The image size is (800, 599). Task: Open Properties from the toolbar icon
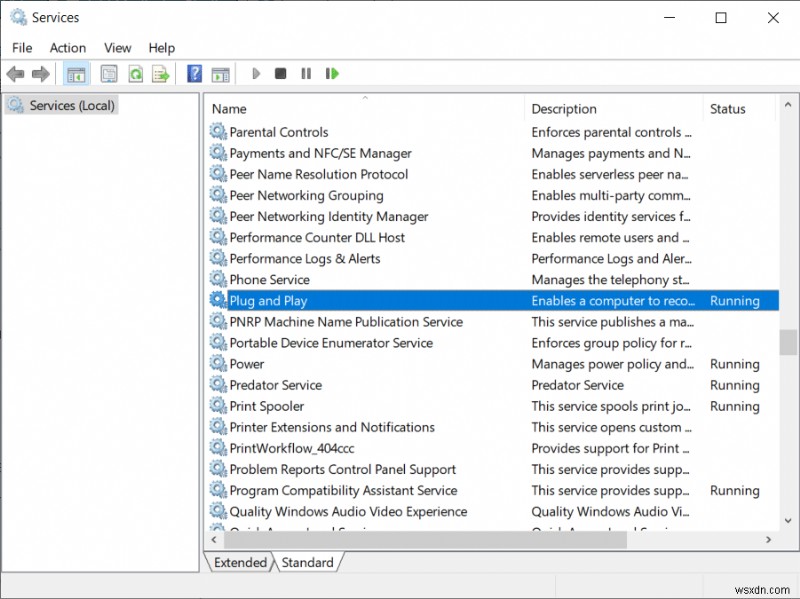click(109, 74)
